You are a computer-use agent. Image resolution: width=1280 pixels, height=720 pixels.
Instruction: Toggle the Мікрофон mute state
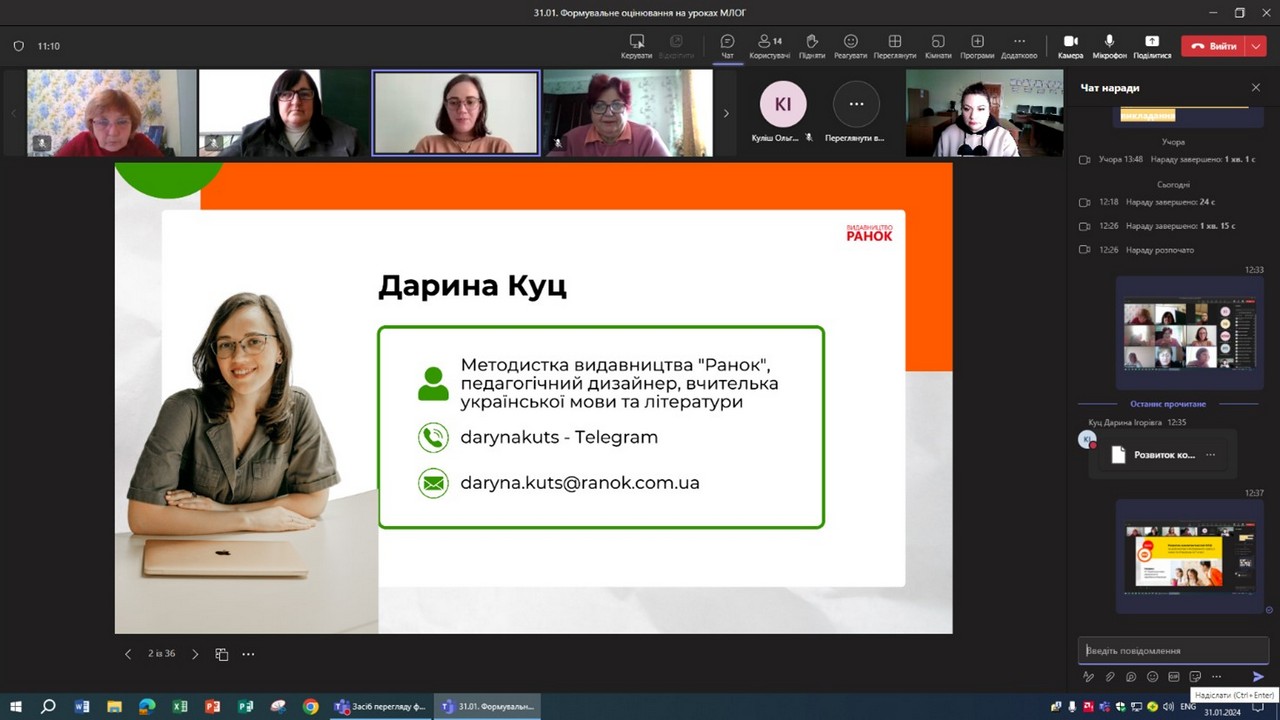click(1109, 46)
